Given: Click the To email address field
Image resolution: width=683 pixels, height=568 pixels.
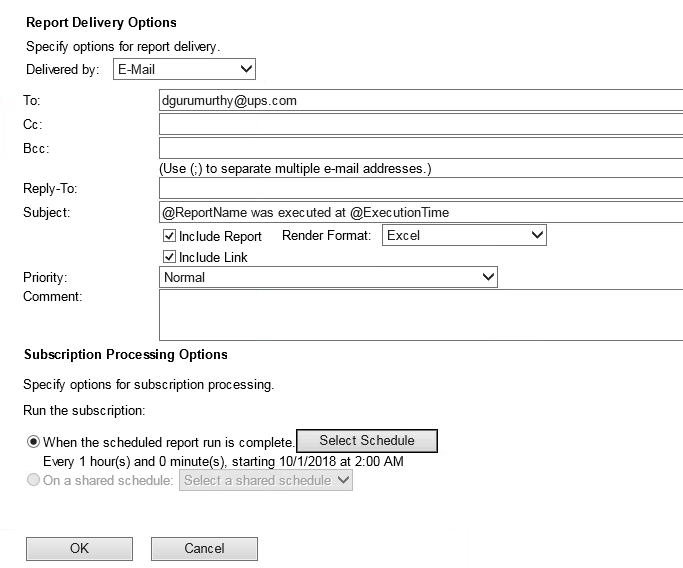Looking at the screenshot, I should coord(420,100).
